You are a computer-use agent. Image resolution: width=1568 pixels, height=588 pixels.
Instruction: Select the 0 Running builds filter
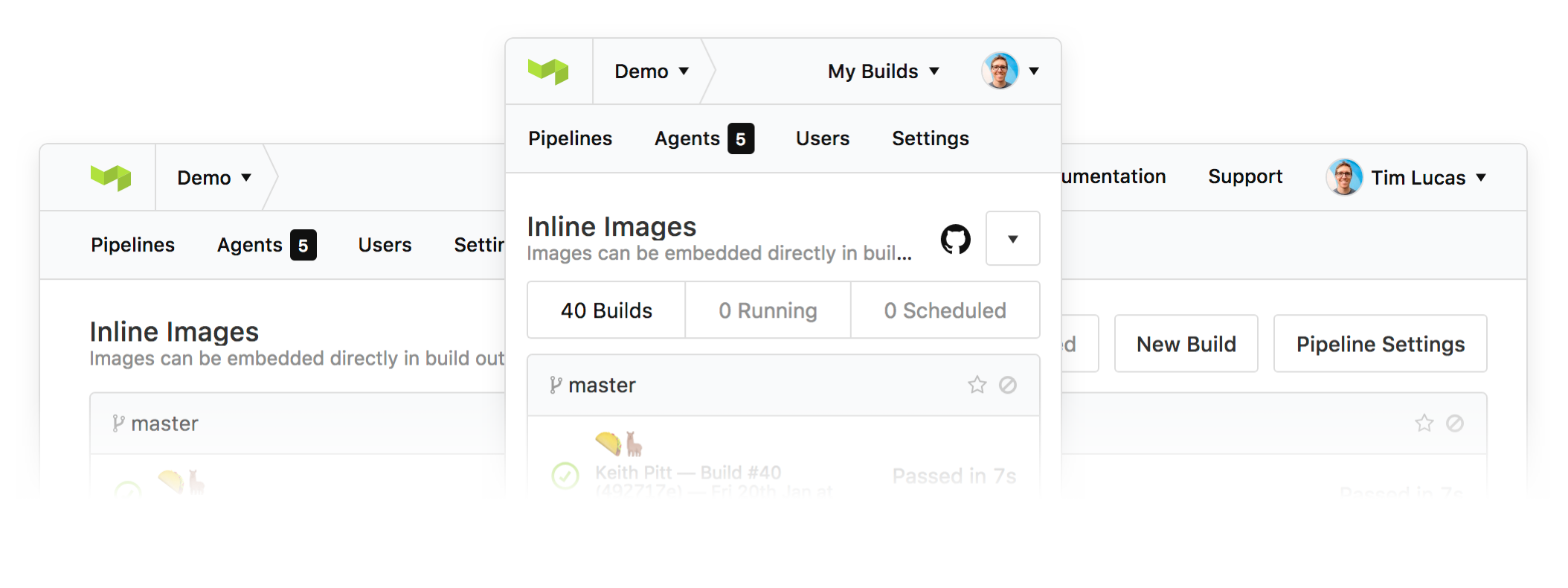click(768, 310)
